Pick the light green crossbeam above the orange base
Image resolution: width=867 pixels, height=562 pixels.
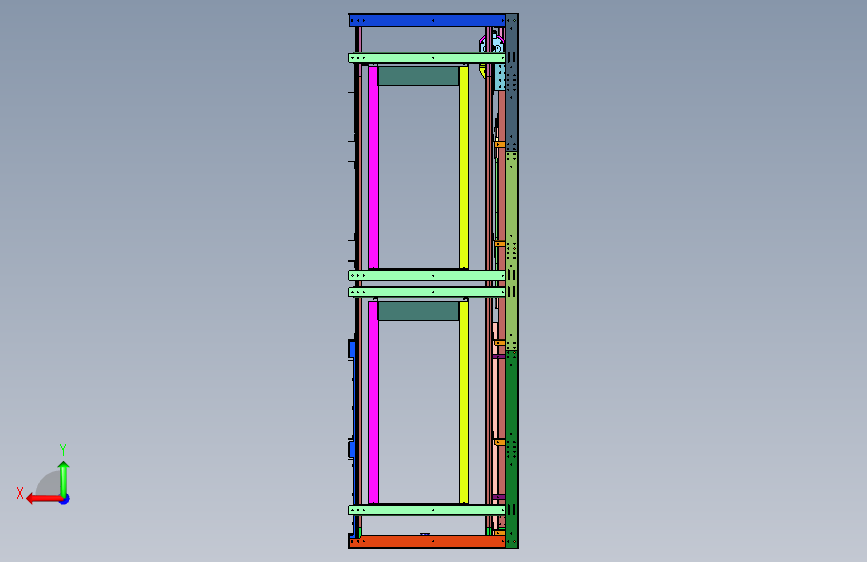[427, 510]
